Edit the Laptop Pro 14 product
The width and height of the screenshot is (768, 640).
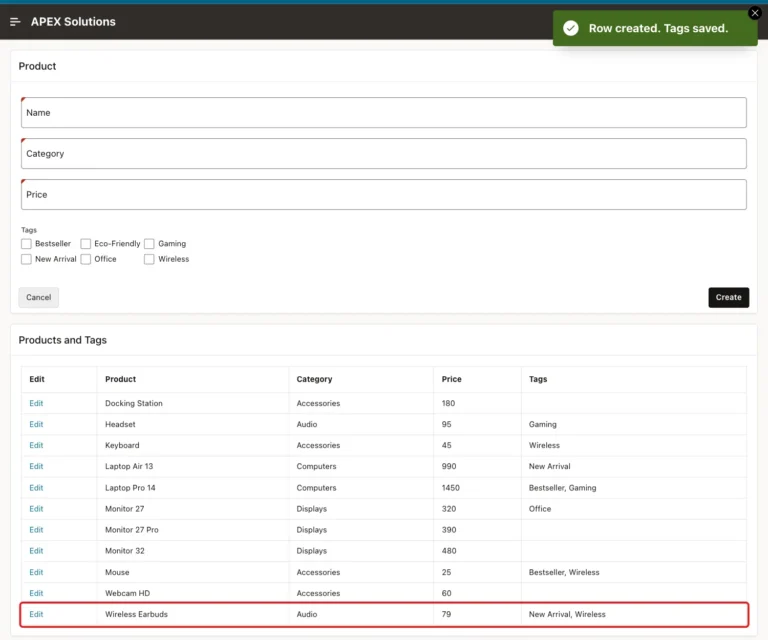(x=36, y=488)
